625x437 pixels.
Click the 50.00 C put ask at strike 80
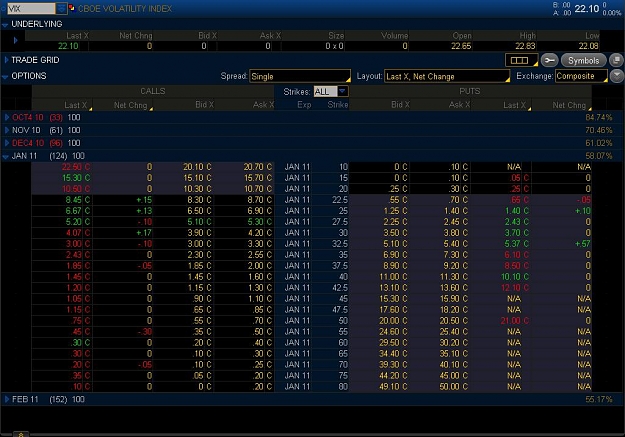[454, 386]
